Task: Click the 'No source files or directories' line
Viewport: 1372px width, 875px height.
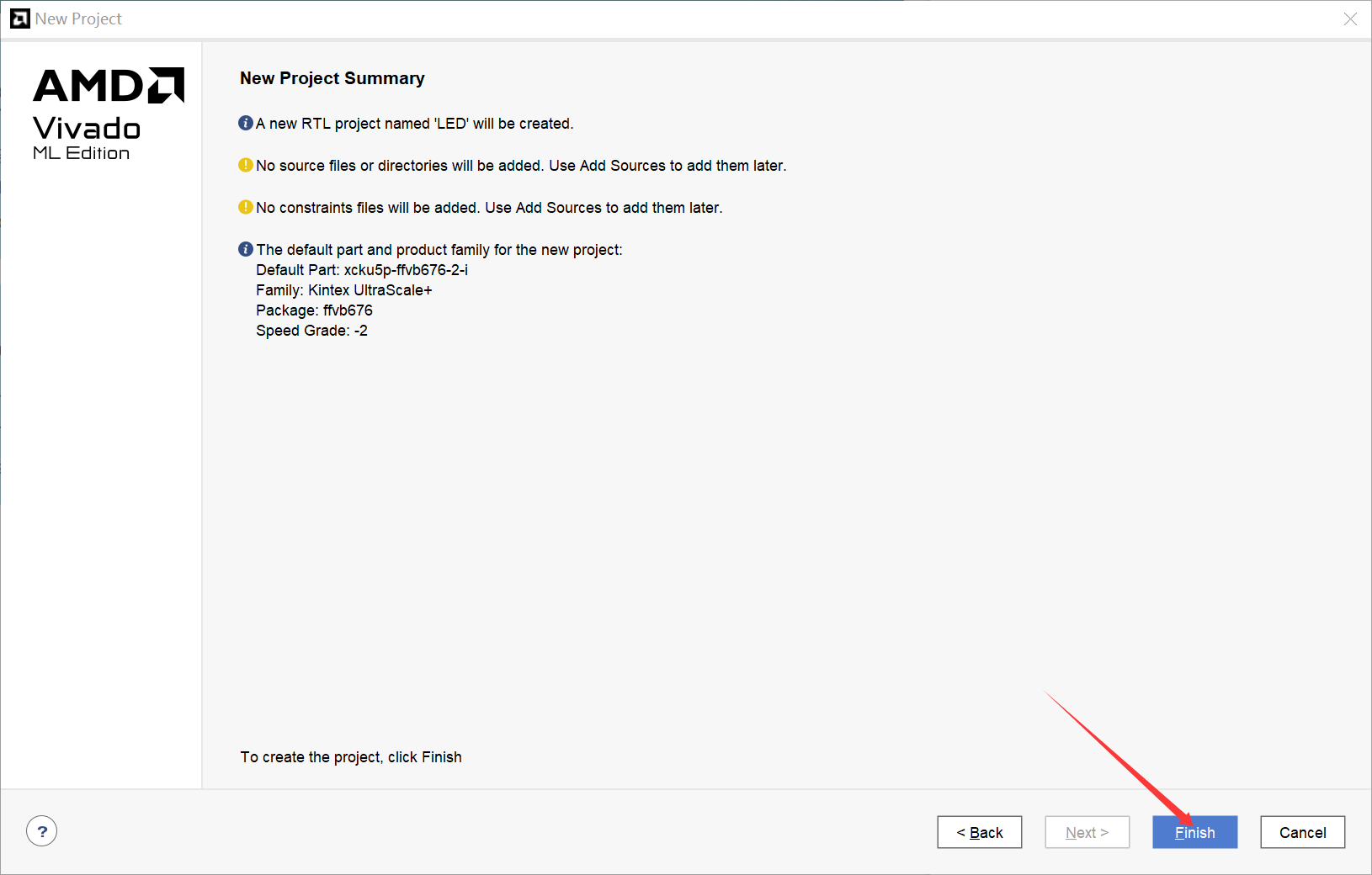Action: pyautogui.click(x=521, y=166)
